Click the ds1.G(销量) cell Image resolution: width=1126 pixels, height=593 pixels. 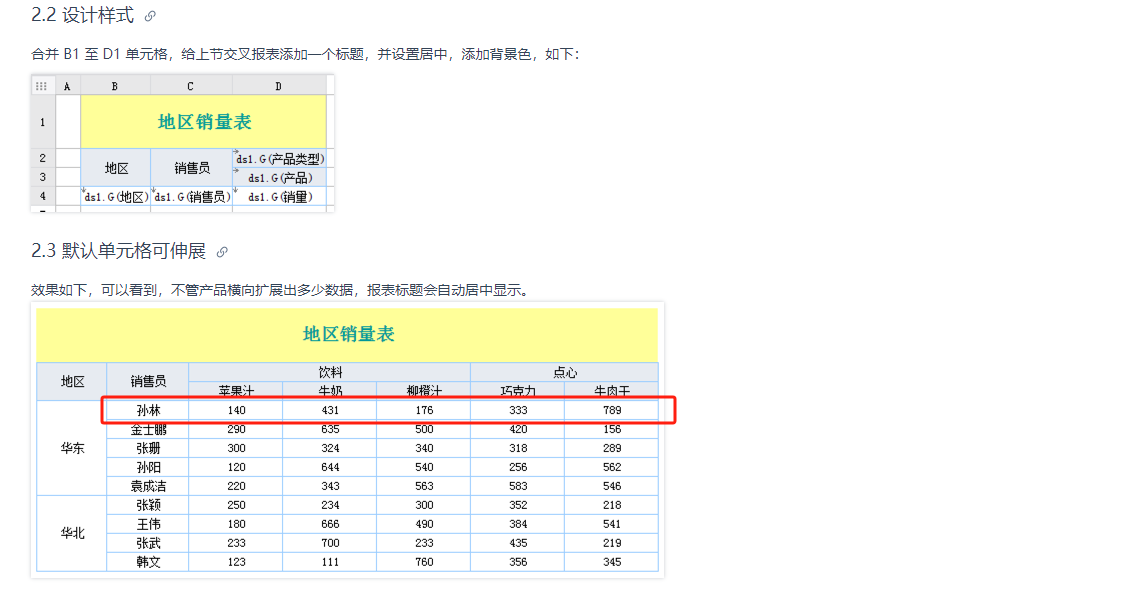pyautogui.click(x=280, y=197)
